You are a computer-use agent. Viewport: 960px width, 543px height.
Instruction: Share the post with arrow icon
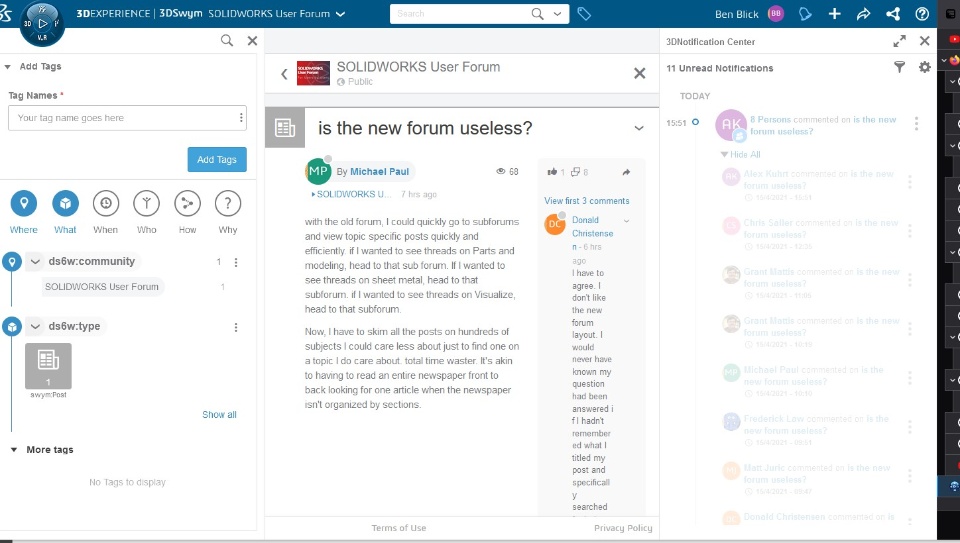(626, 172)
